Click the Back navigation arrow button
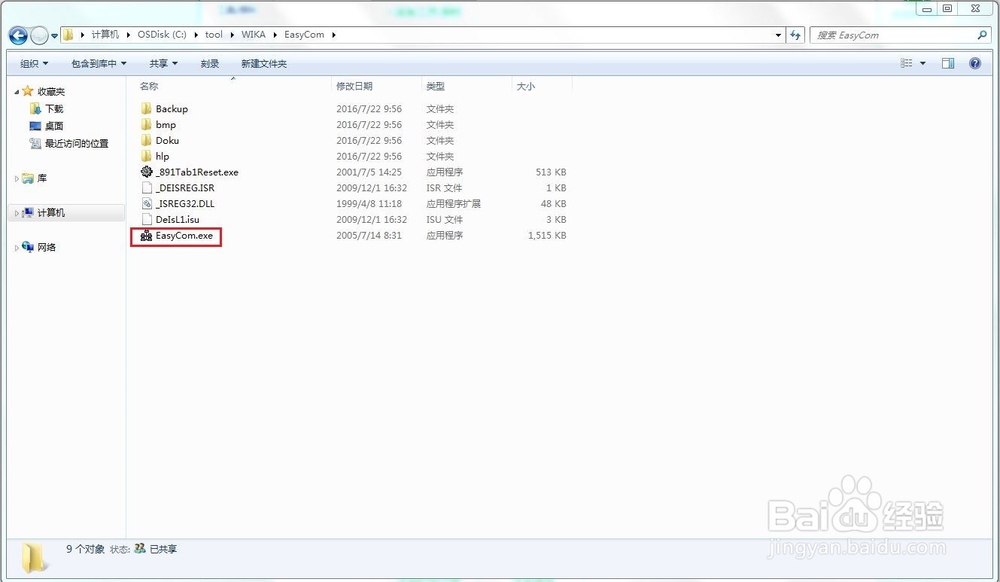Screen dimensions: 1000x582 (x=18, y=35)
